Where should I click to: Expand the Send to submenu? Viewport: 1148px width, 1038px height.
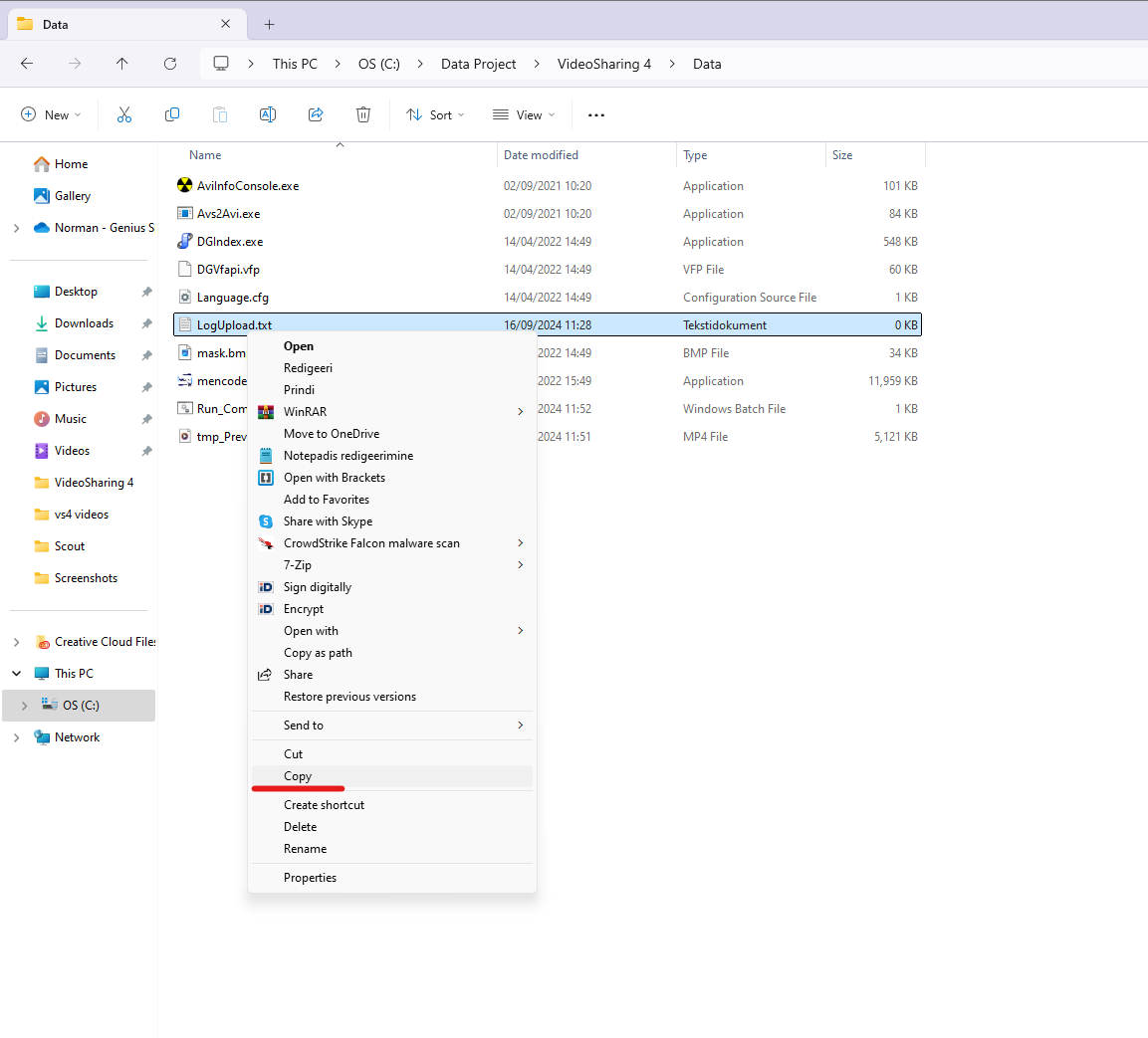(520, 726)
